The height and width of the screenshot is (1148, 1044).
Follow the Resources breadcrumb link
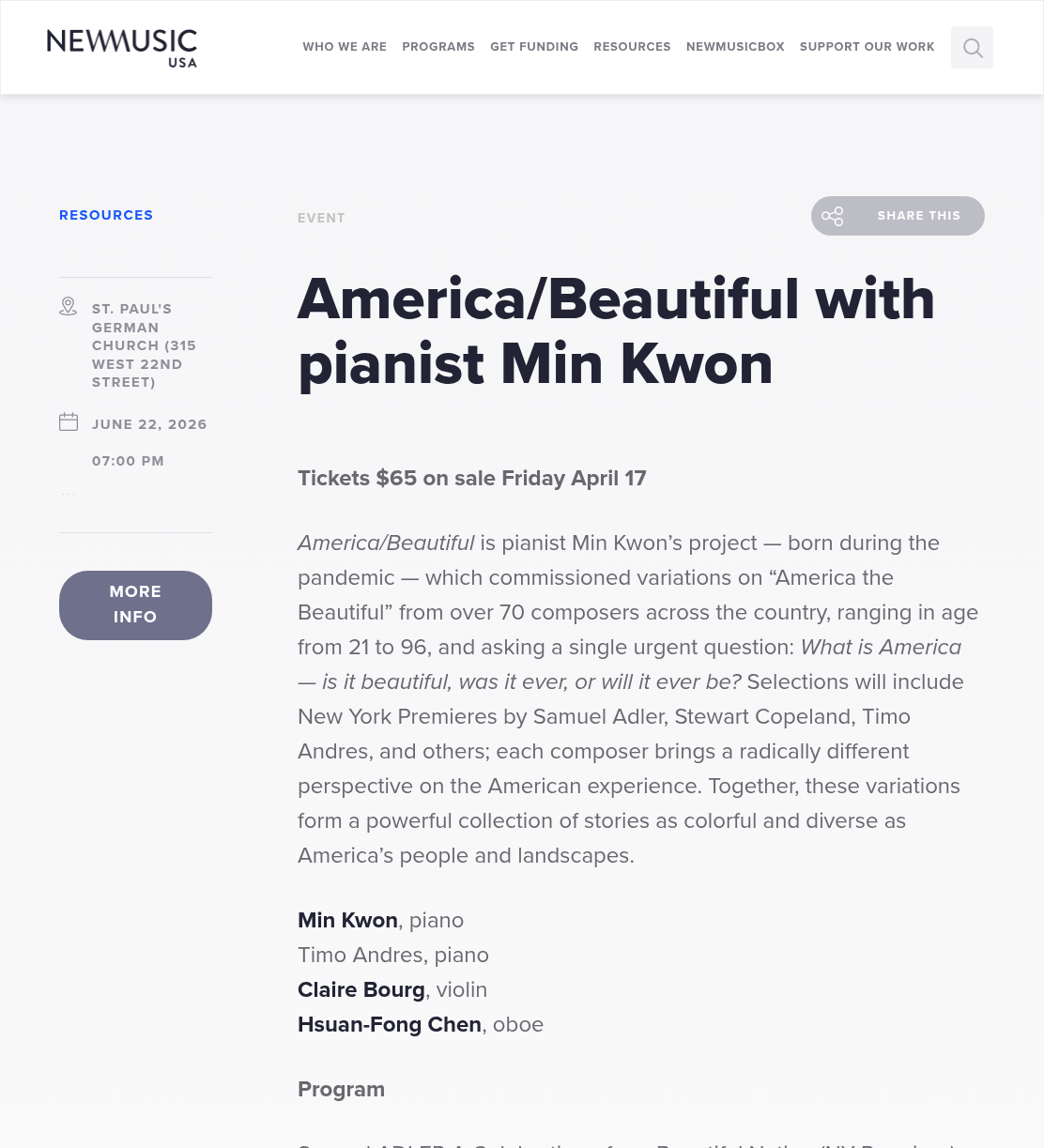(x=106, y=215)
